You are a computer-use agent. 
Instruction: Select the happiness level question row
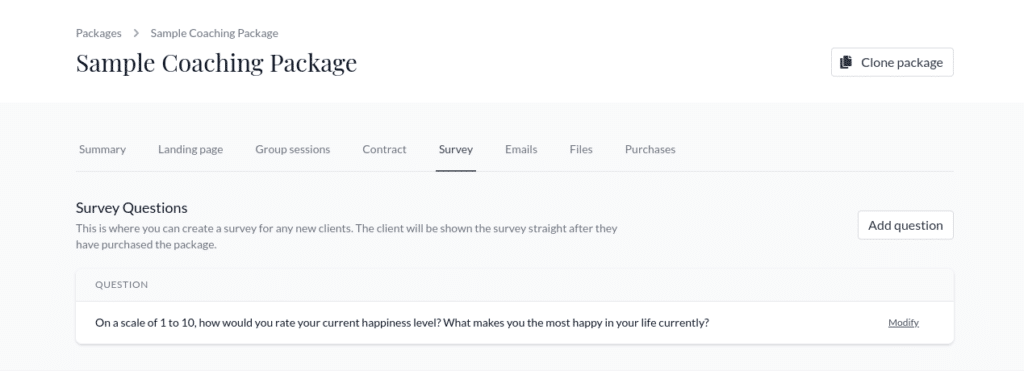tap(515, 323)
